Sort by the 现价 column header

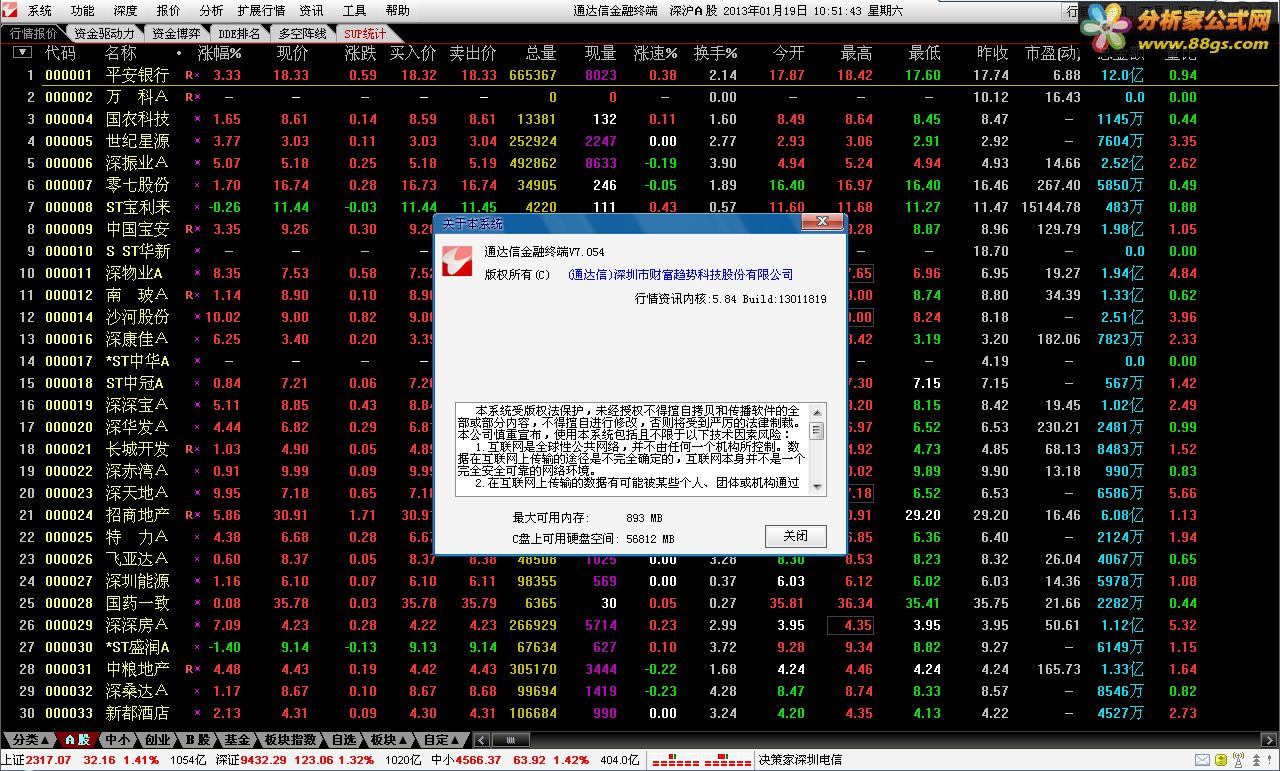293,53
